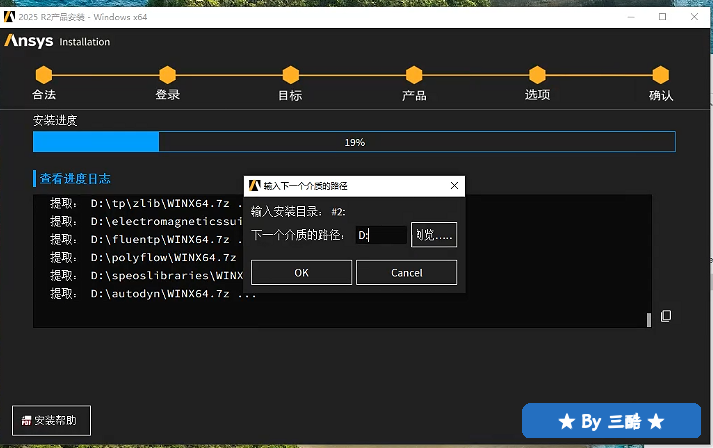Select log line D:\fluentp\WINX64.7z
Viewport: 713px width, 448px height.
click(x=146, y=239)
